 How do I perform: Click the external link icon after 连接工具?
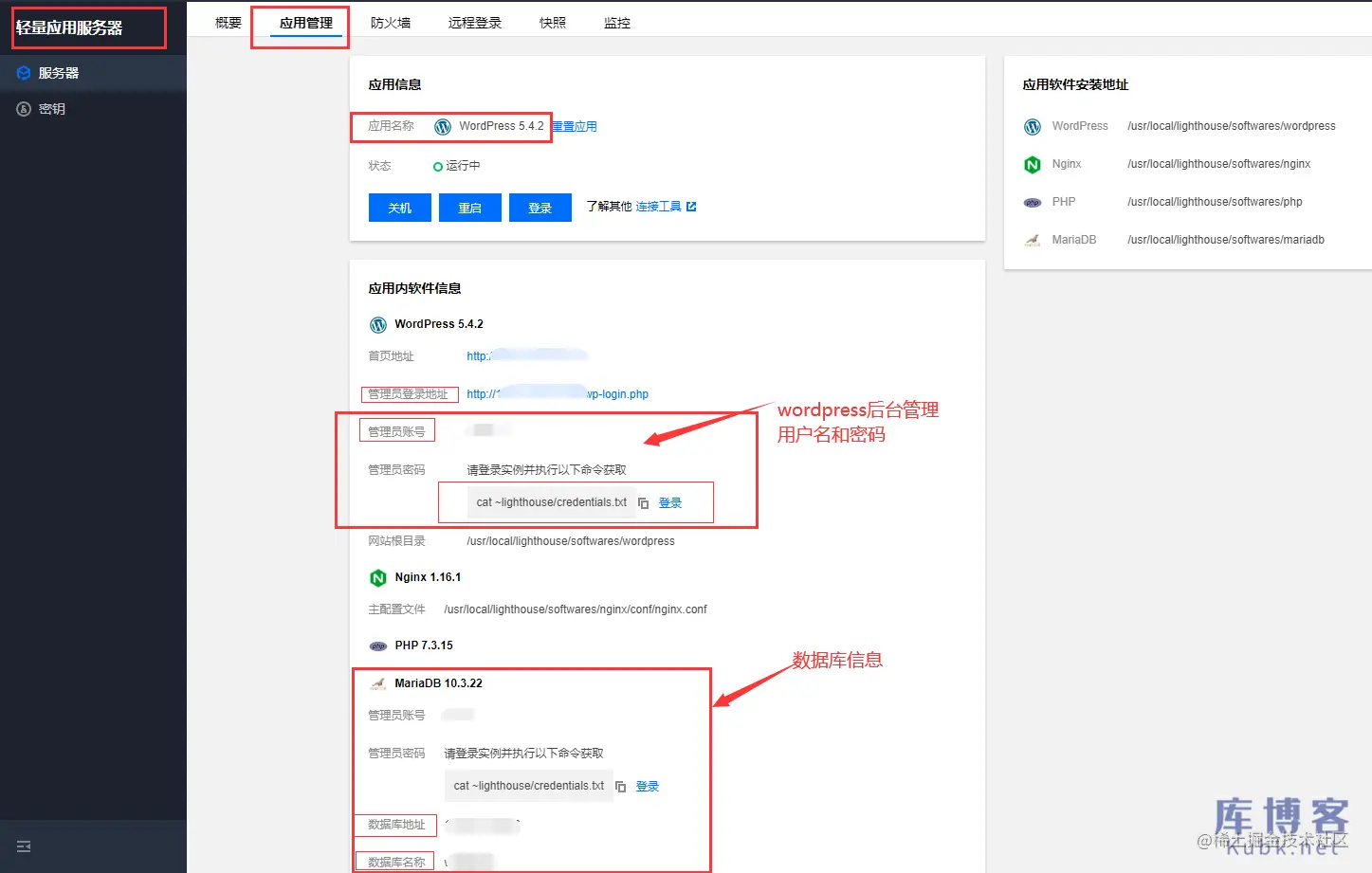691,207
